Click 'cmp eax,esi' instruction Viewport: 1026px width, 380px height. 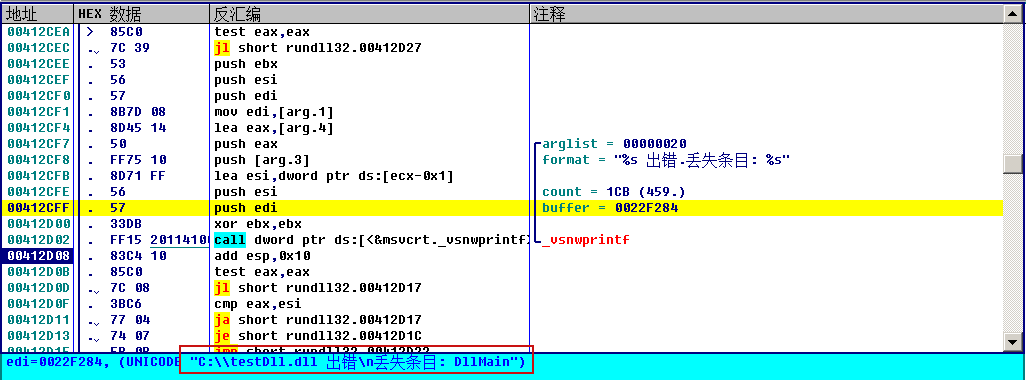click(258, 303)
